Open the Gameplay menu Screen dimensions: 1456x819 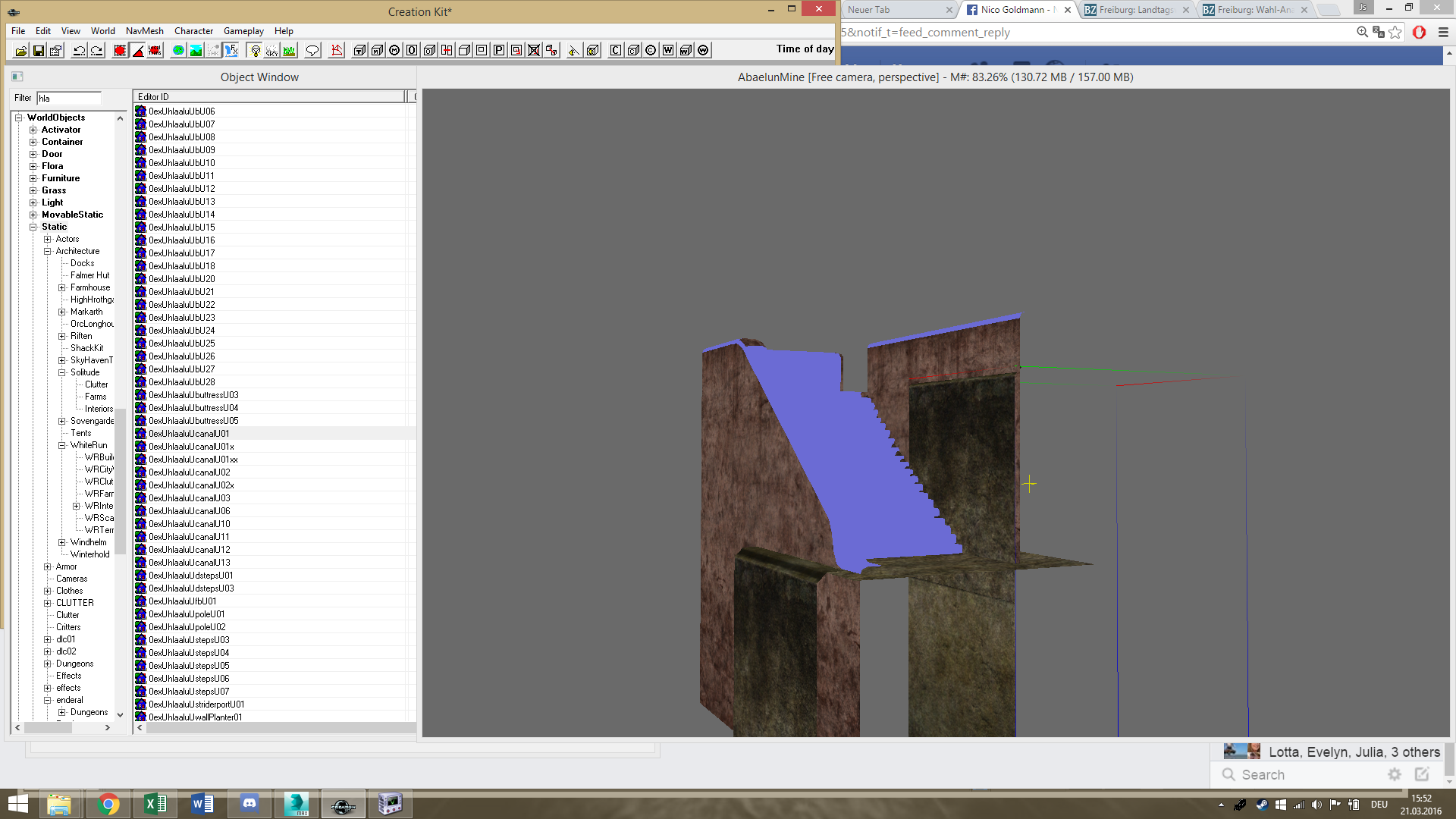click(x=243, y=31)
